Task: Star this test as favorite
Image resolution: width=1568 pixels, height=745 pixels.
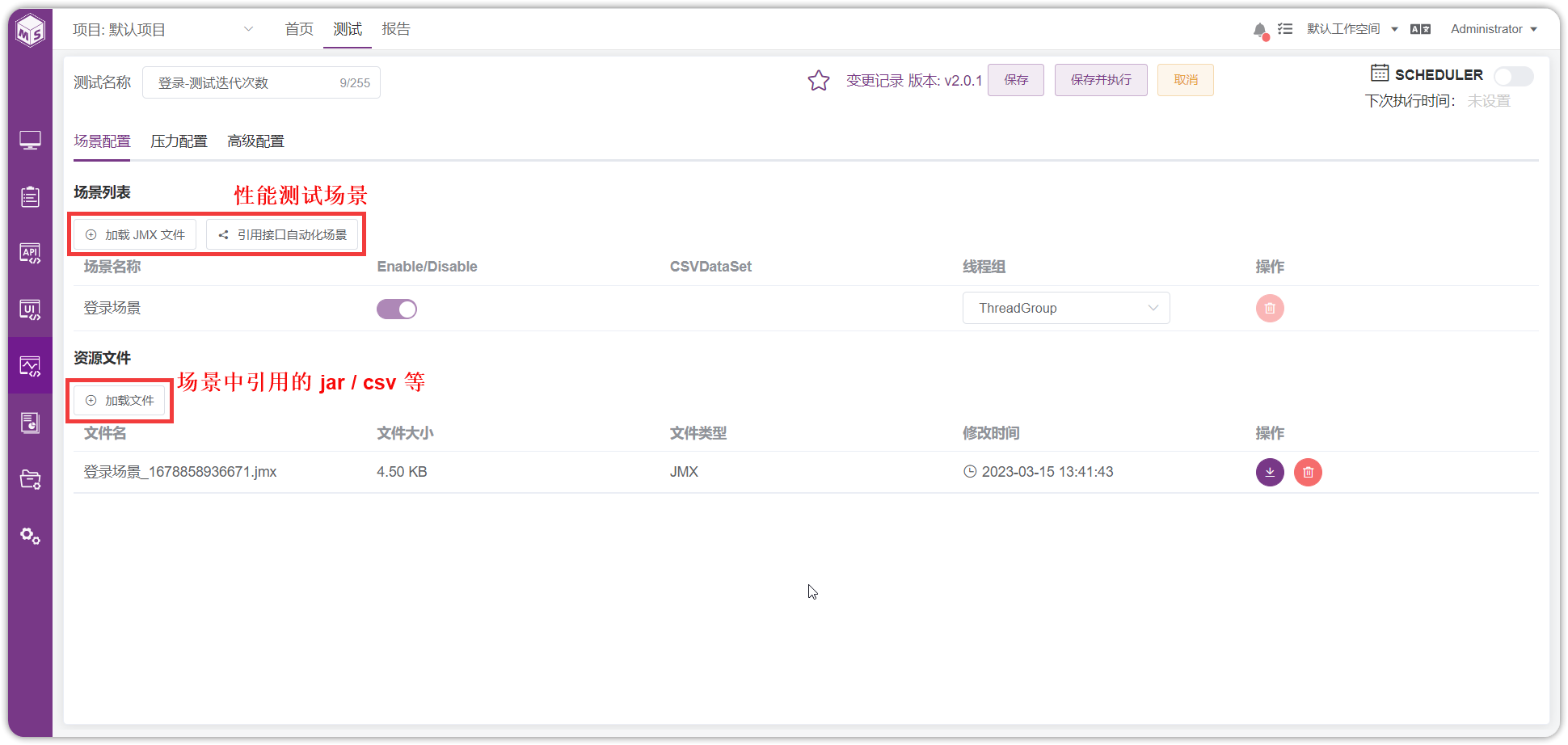Action: (x=819, y=80)
